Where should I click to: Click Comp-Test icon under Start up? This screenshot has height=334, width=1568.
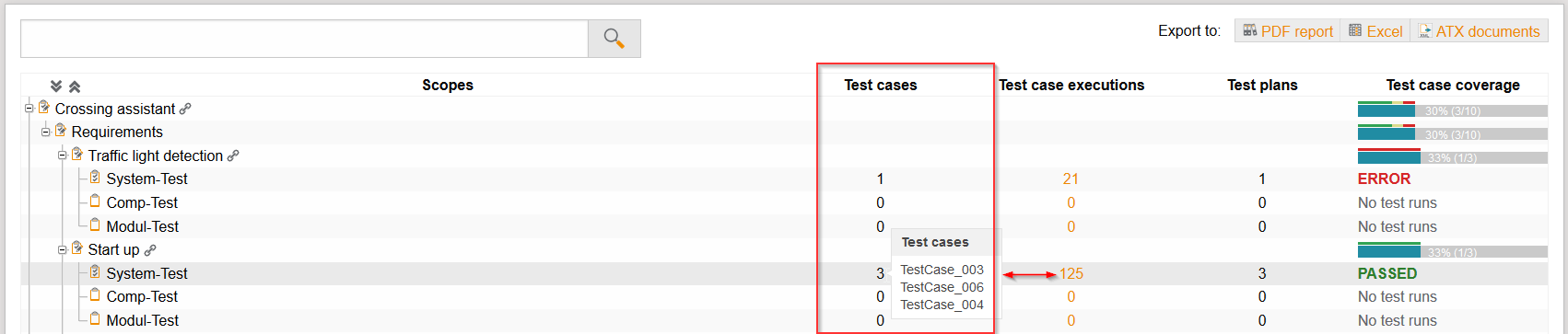click(94, 295)
